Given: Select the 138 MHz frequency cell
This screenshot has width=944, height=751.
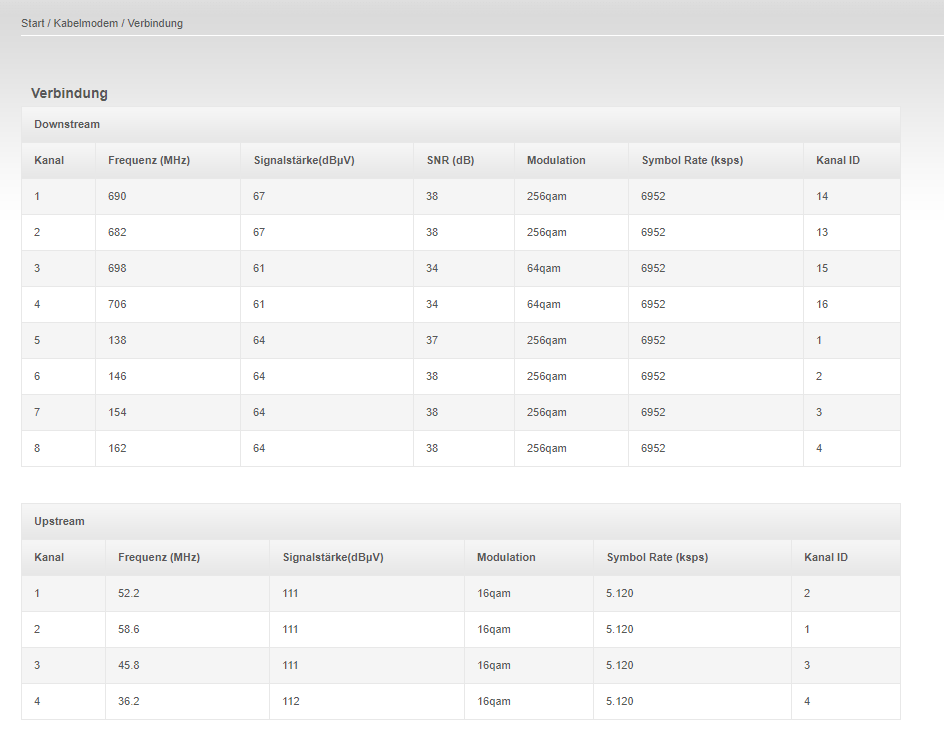Looking at the screenshot, I should click(x=168, y=340).
